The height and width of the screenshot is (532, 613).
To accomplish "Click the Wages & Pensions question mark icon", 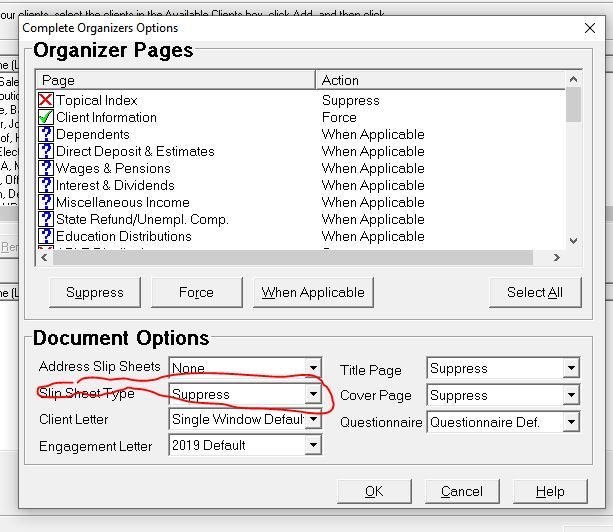I will [x=45, y=168].
